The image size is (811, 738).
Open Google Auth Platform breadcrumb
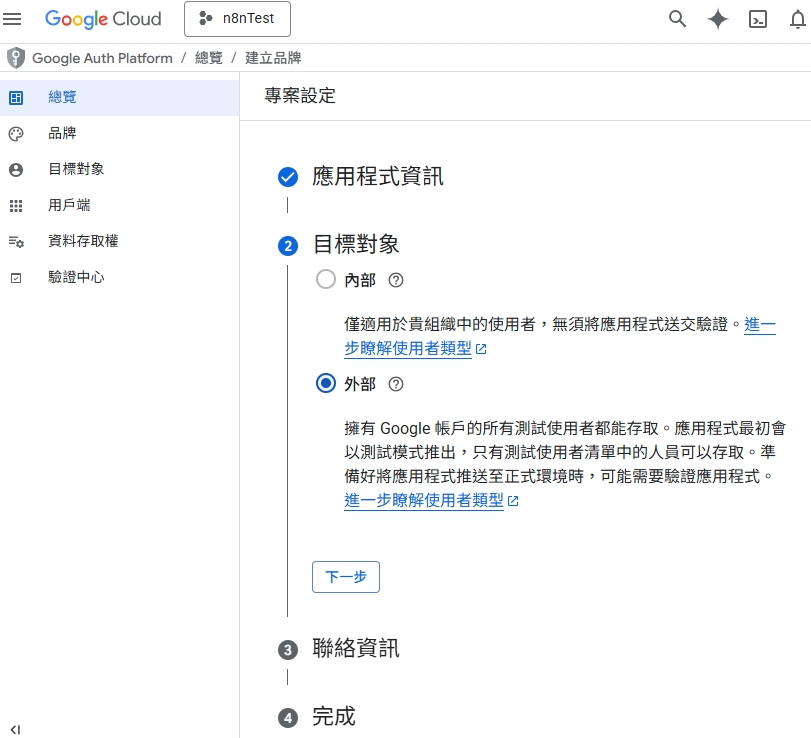(102, 58)
